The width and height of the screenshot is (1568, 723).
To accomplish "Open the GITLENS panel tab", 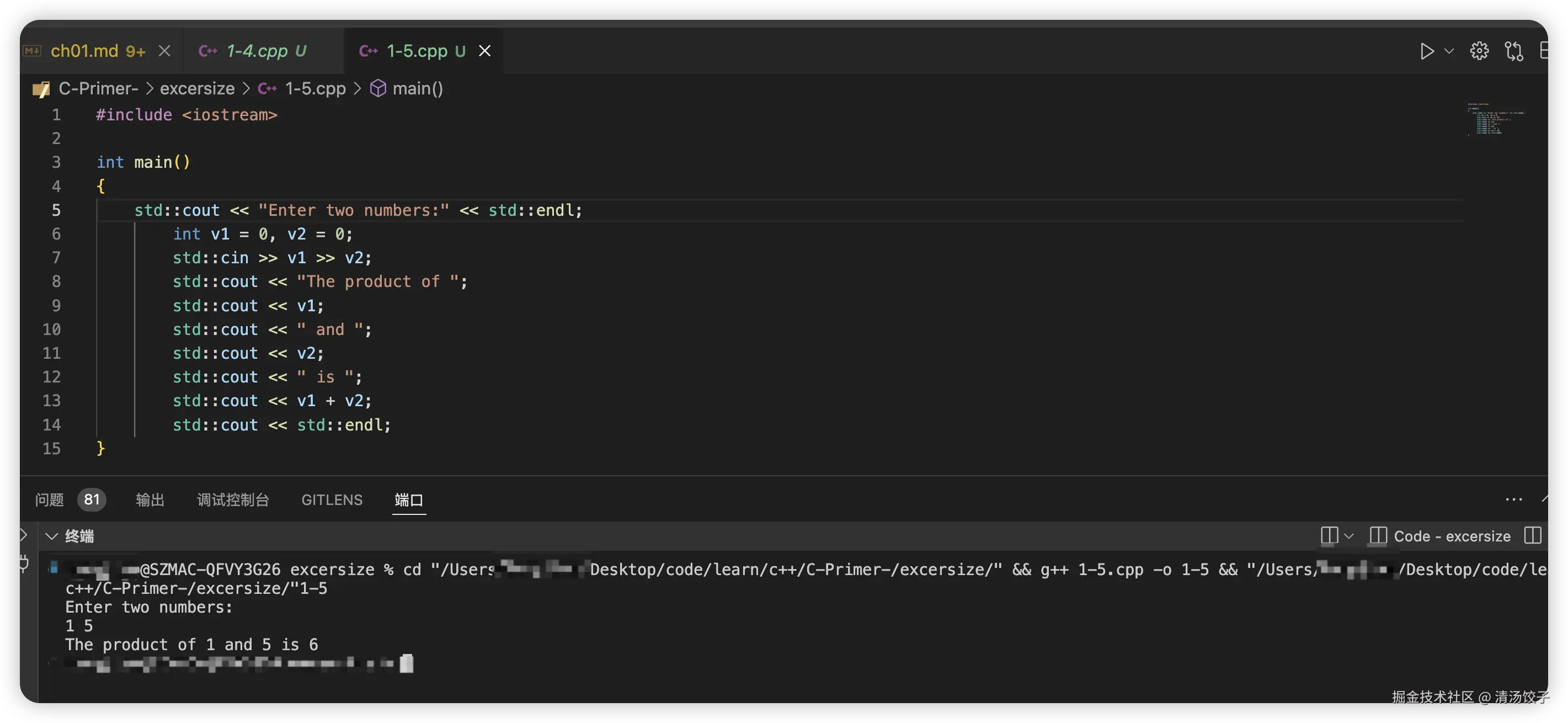I will pyautogui.click(x=332, y=500).
